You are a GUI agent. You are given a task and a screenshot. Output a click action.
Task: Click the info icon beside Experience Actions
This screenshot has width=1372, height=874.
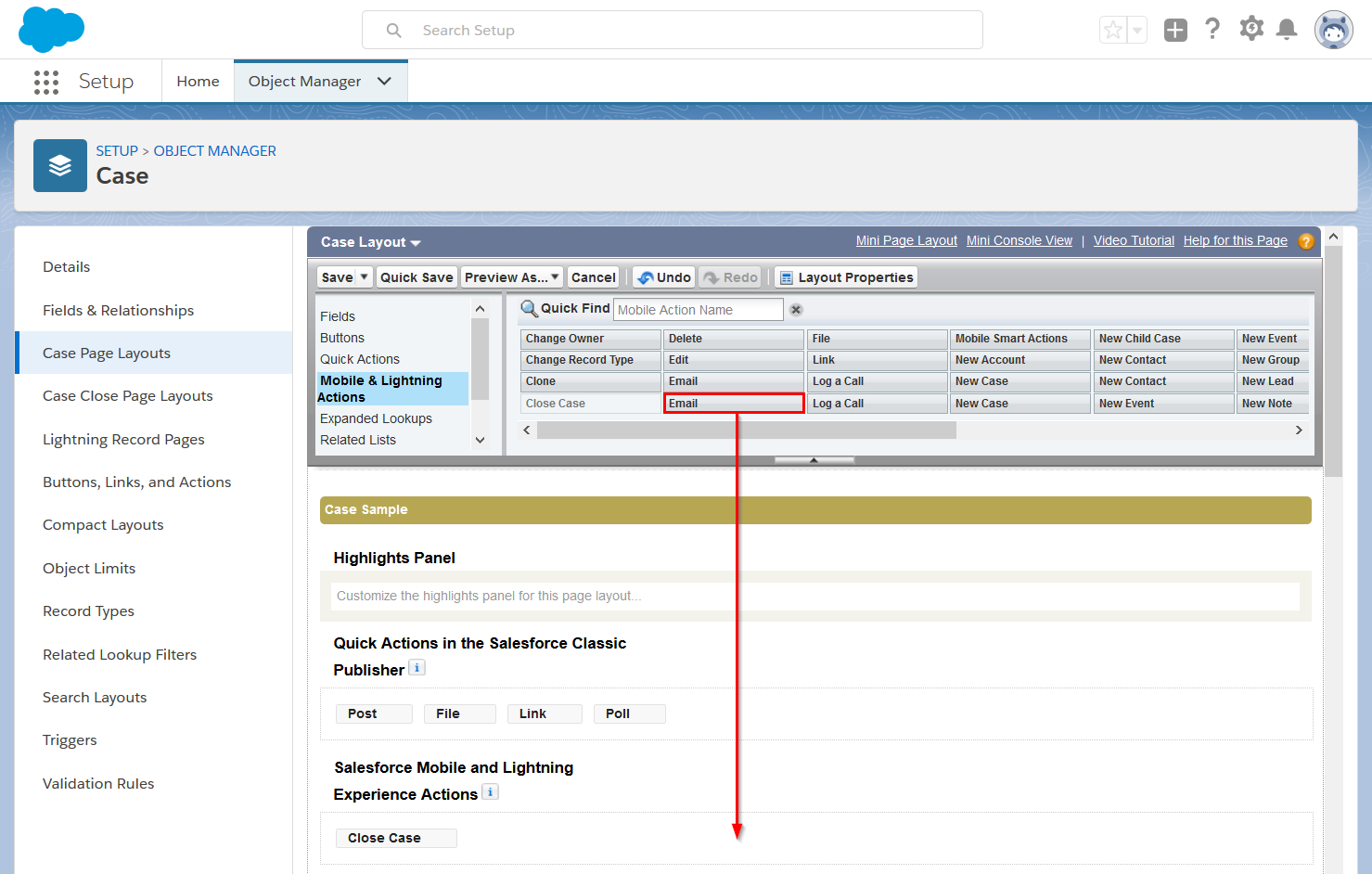(491, 792)
